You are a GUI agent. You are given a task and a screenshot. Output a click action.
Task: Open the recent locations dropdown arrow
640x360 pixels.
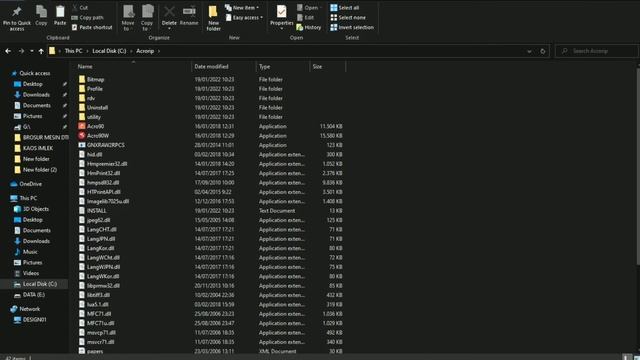coord(31,51)
